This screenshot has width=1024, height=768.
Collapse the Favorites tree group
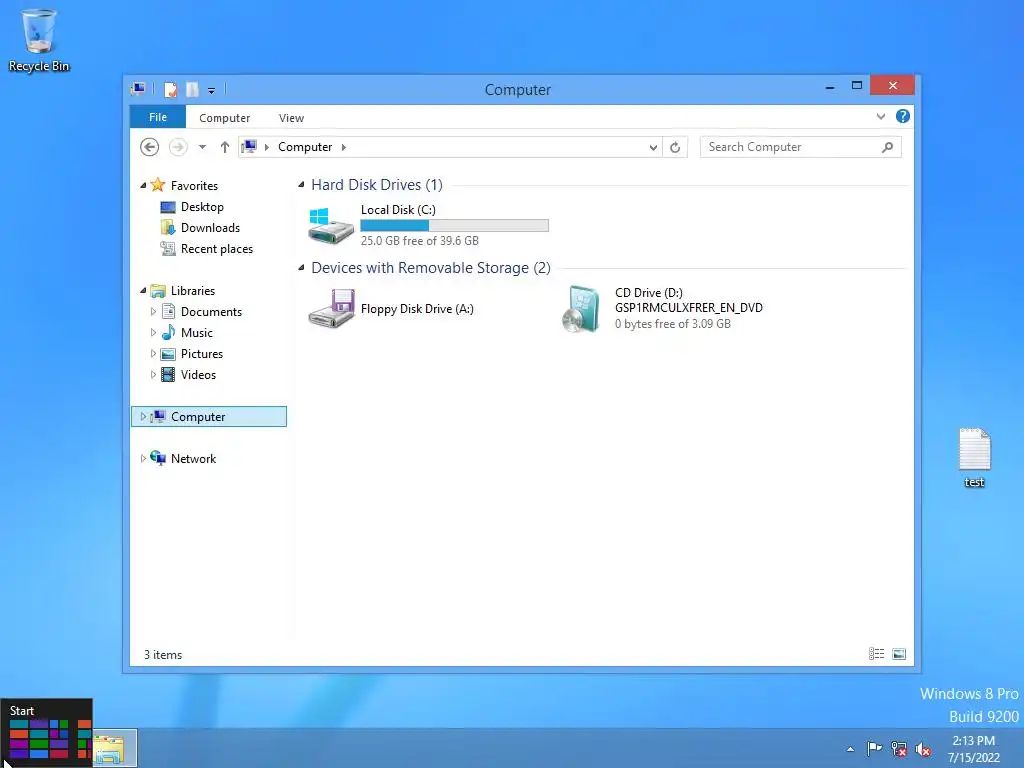pos(143,185)
